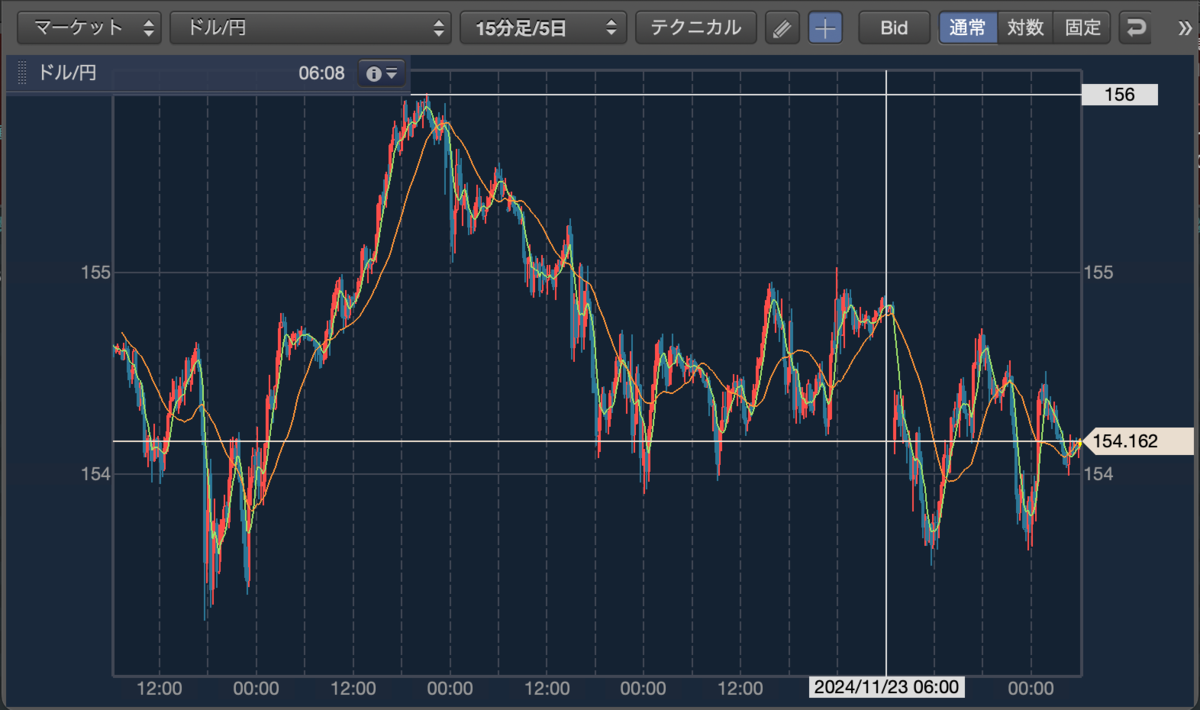Grab the panel drag handle beside ドル/円
Viewport: 1200px width, 710px height.
pos(22,73)
